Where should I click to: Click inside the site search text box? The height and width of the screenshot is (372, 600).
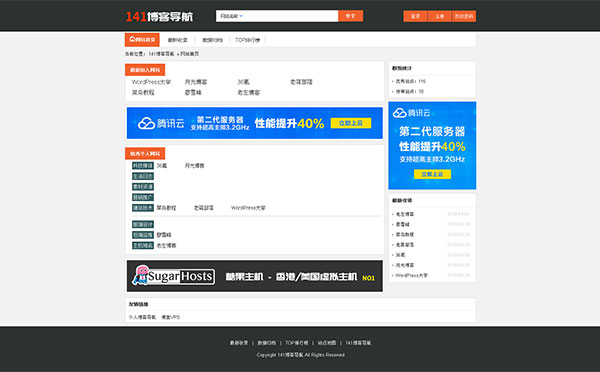(290, 16)
